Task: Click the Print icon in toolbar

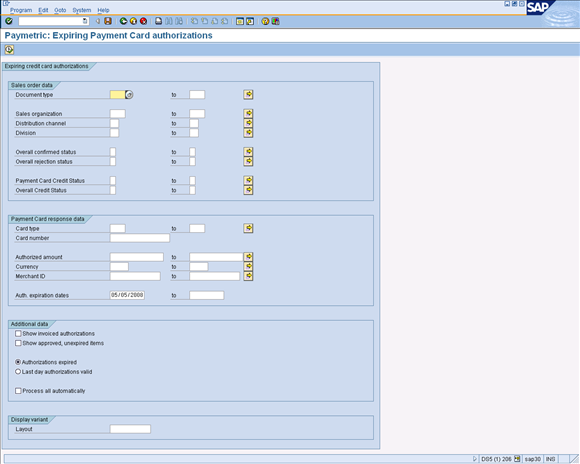Action: [158, 21]
